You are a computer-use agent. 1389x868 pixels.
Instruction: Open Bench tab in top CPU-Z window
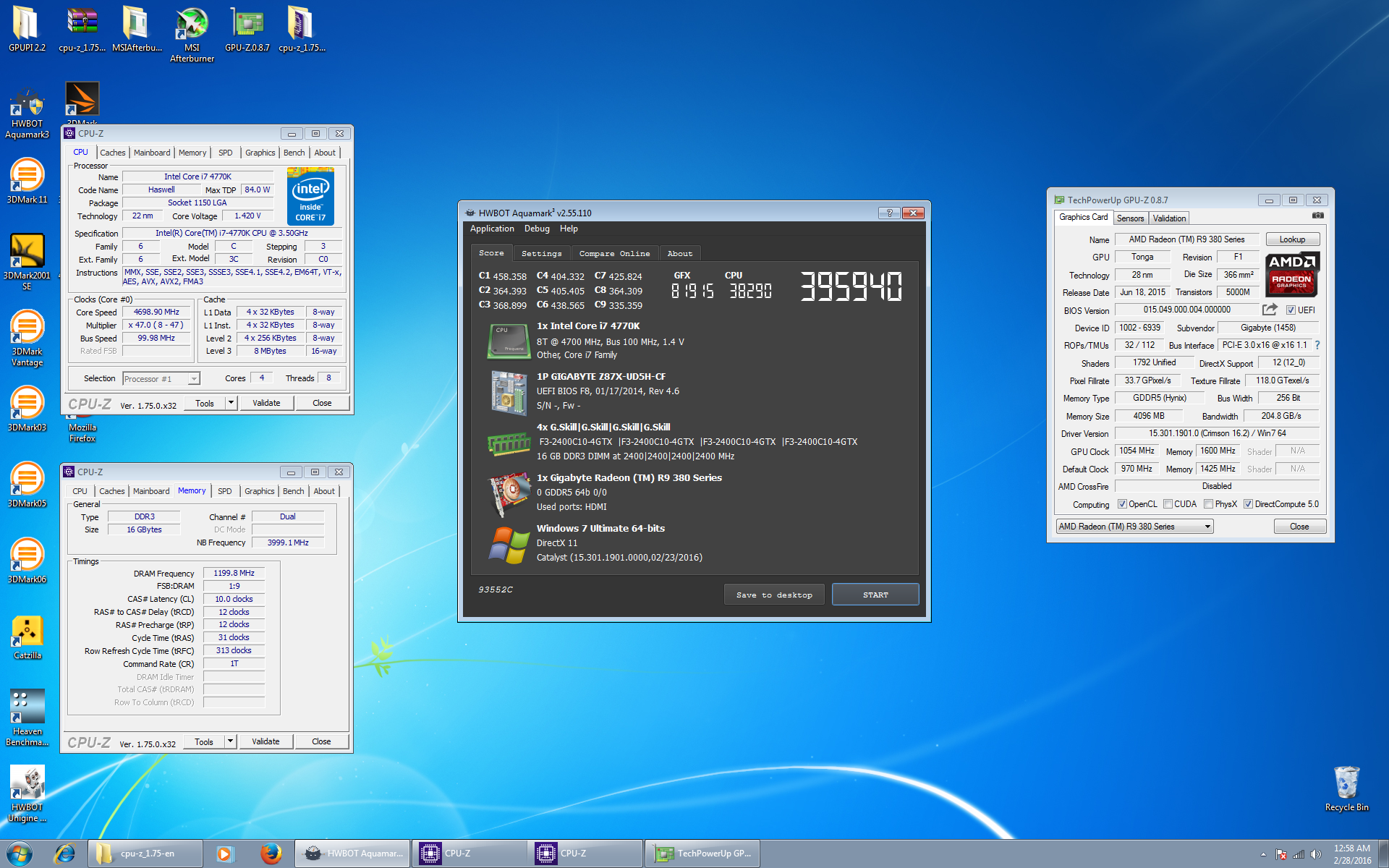pyautogui.click(x=294, y=153)
